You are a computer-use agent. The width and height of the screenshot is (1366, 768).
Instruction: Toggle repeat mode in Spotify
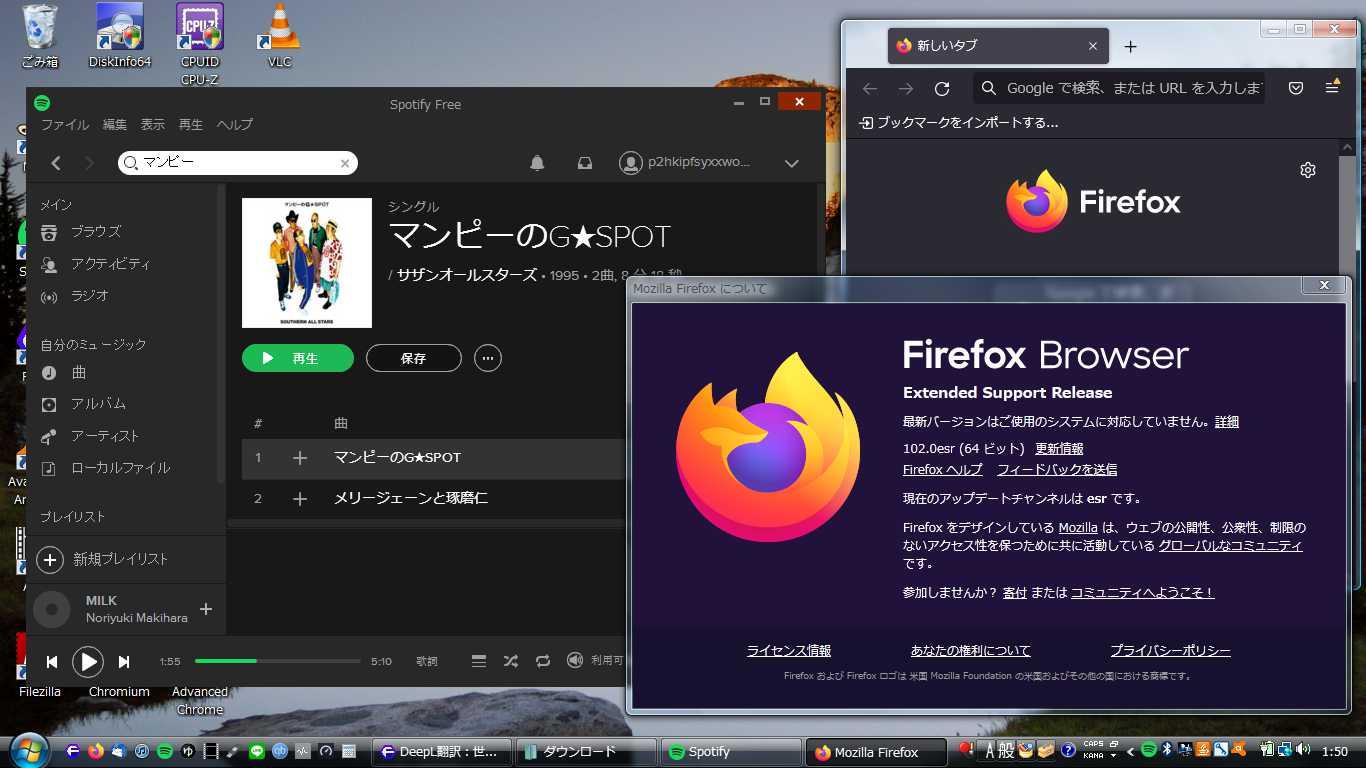[543, 661]
